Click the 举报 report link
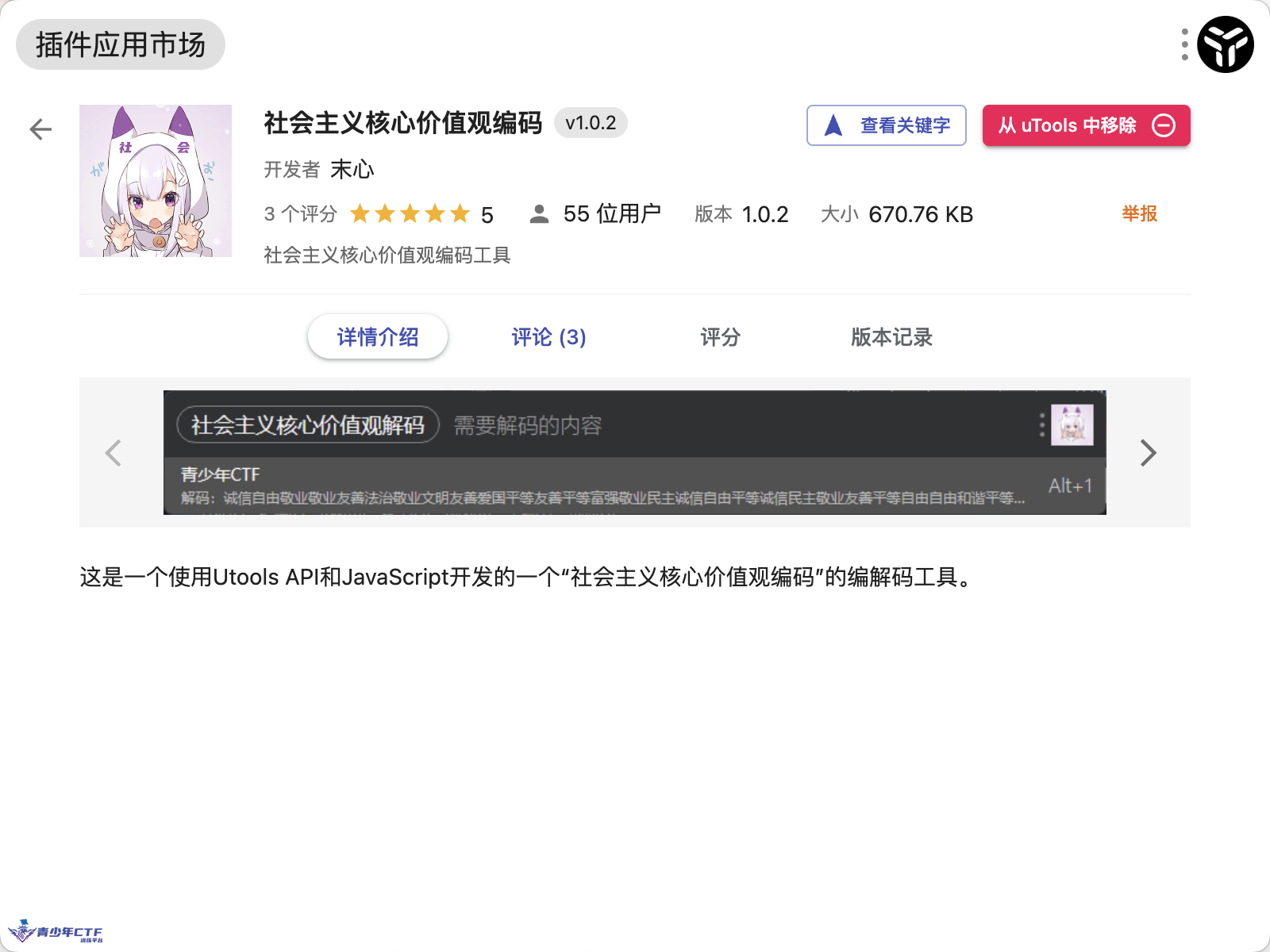Viewport: 1270px width, 952px height. [1139, 213]
